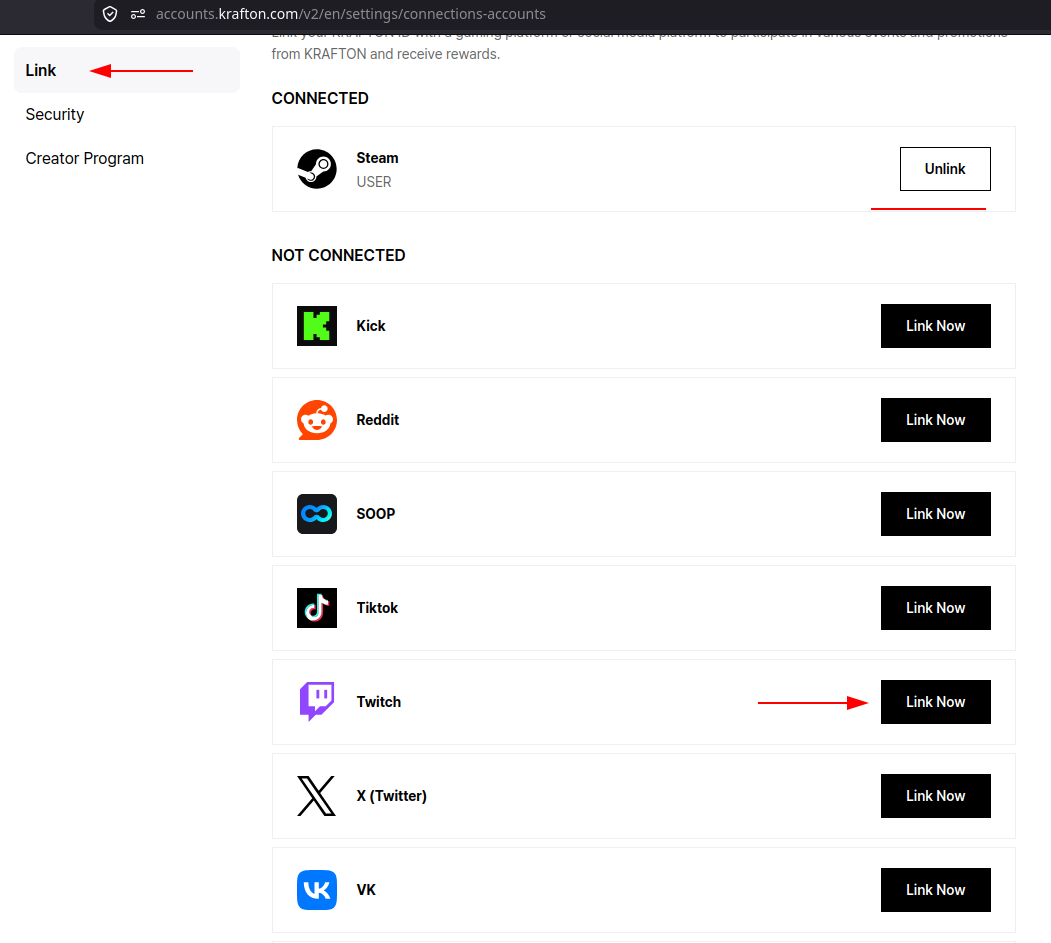
Task: Click the X (Twitter) logo icon
Action: point(316,796)
